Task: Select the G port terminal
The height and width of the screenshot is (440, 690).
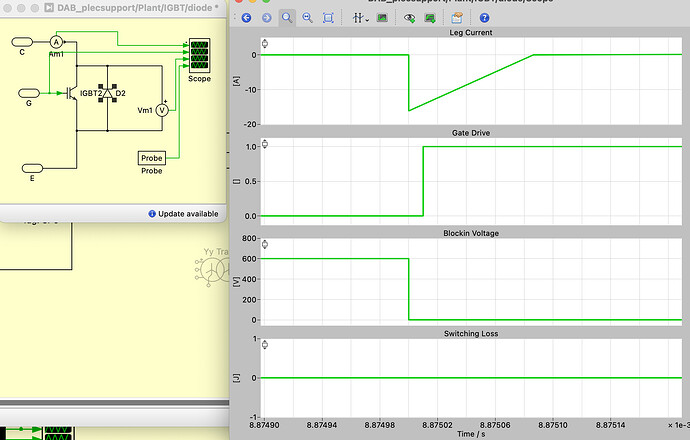Action: pos(29,93)
